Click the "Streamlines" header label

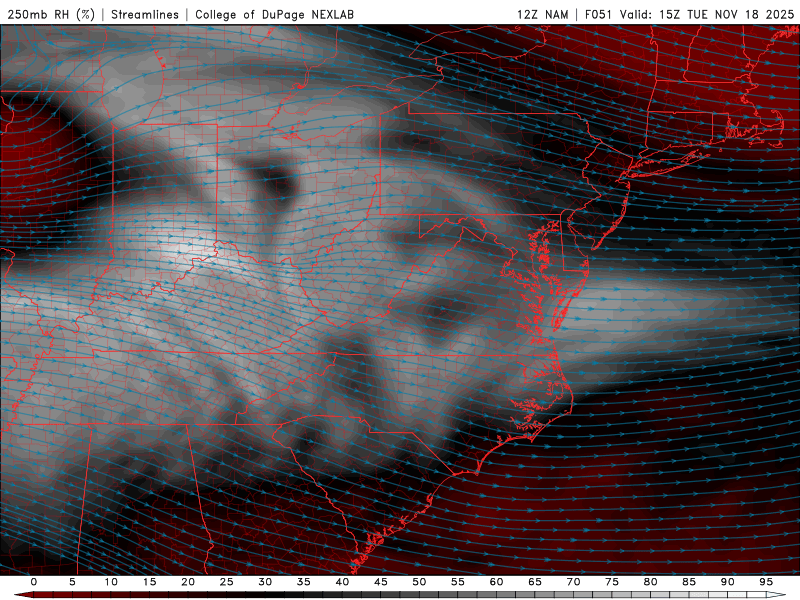[145, 14]
